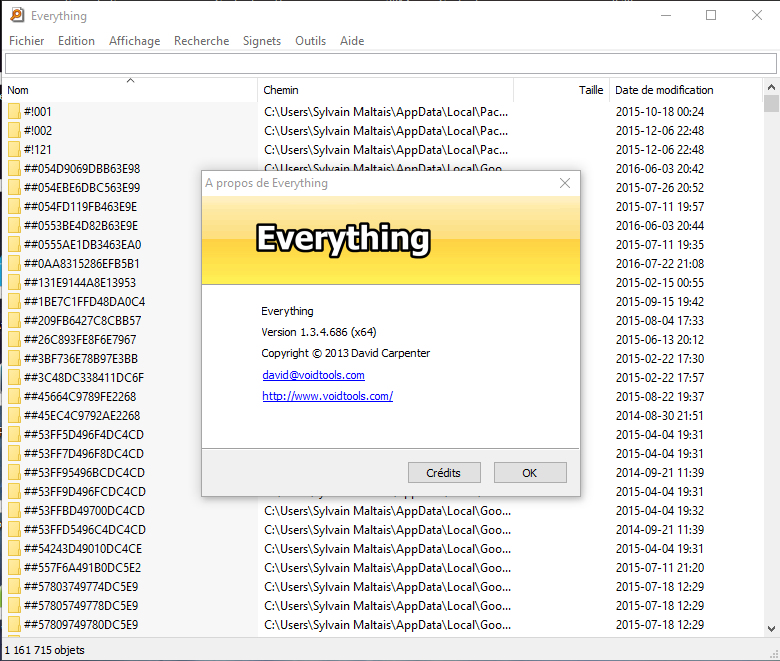Select folder name ##57809749780DC5E9

click(x=81, y=625)
